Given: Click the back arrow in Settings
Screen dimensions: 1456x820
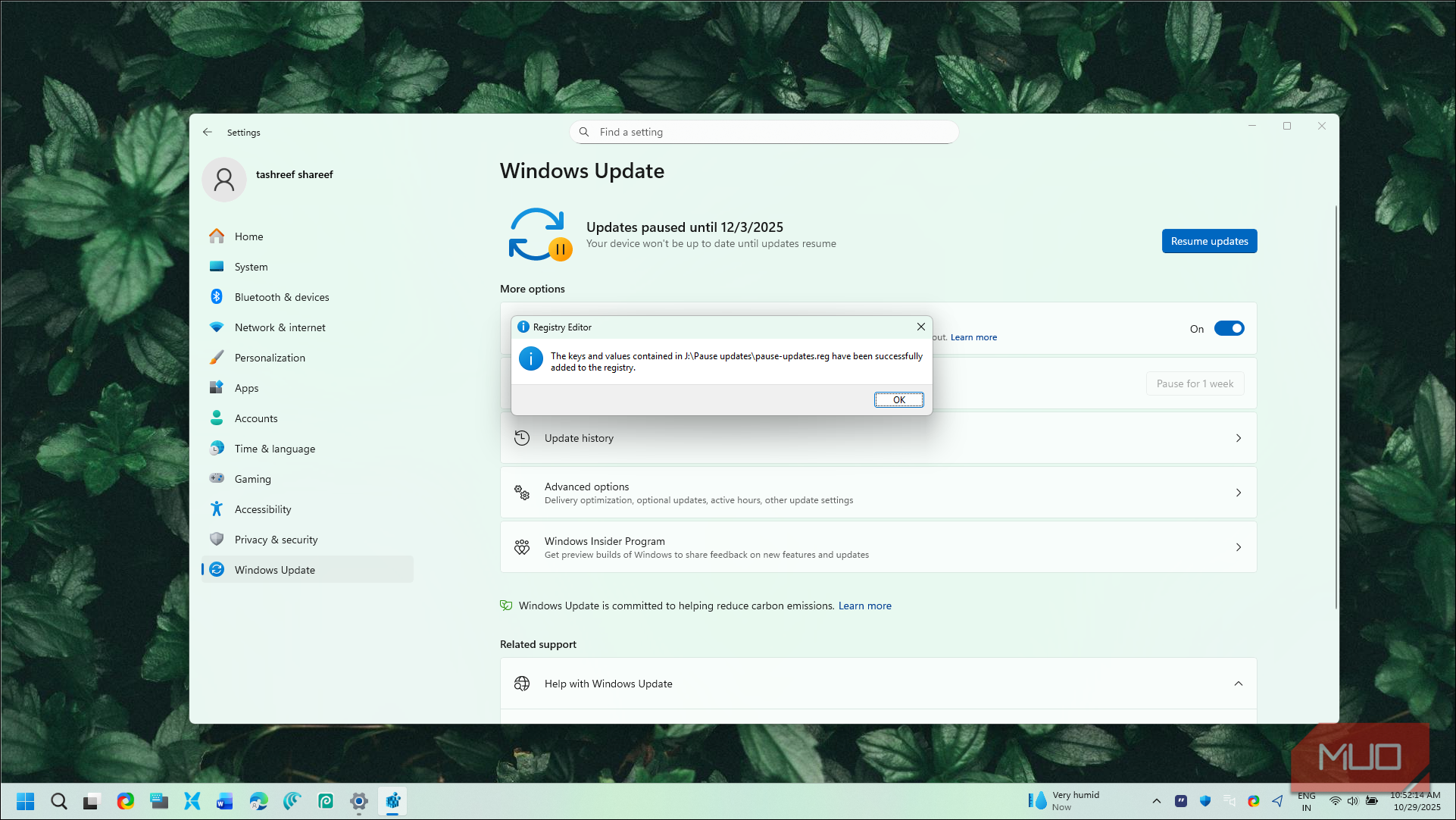Looking at the screenshot, I should click(208, 132).
